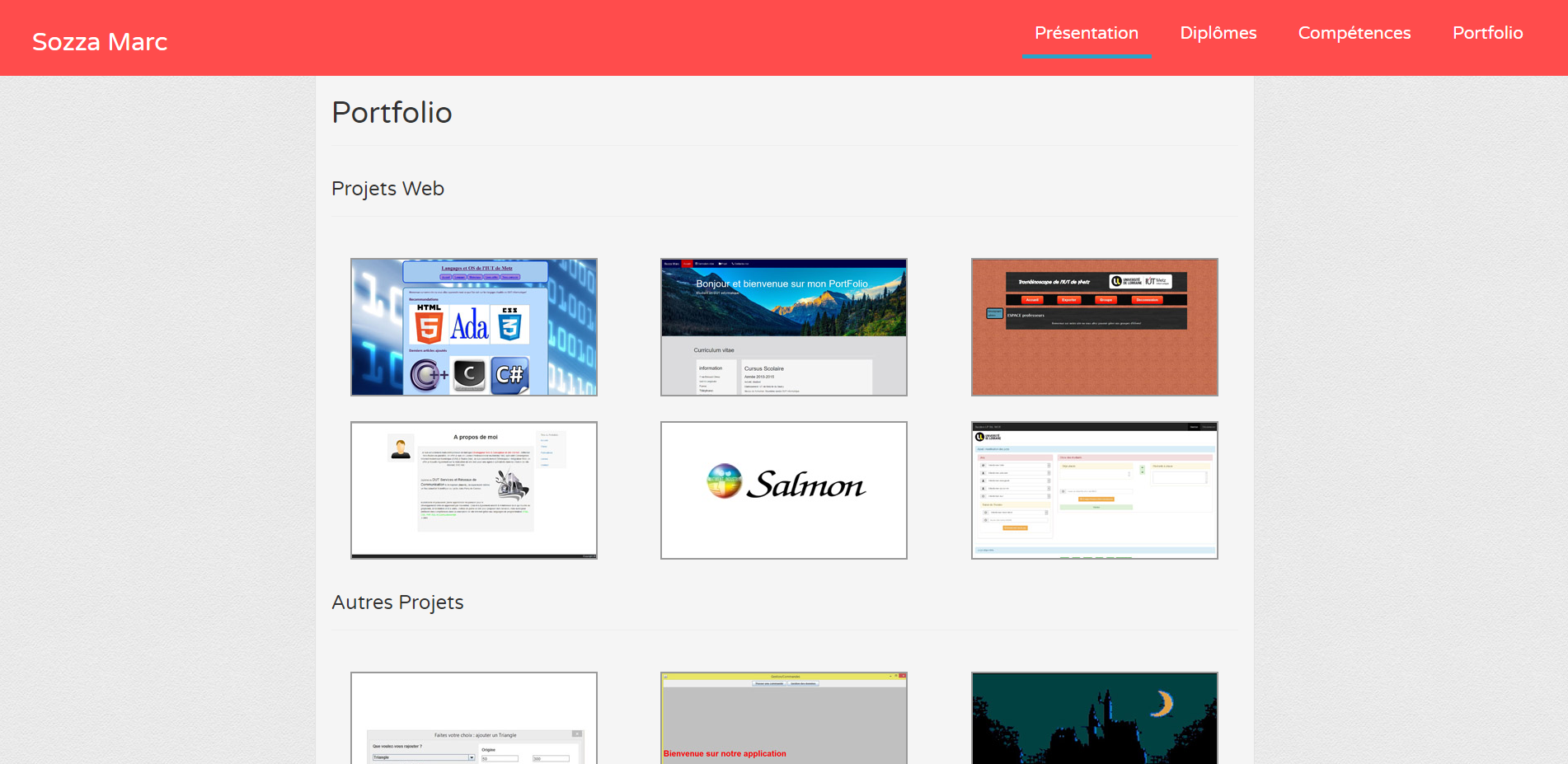Click the C++ logo icon

tap(428, 375)
